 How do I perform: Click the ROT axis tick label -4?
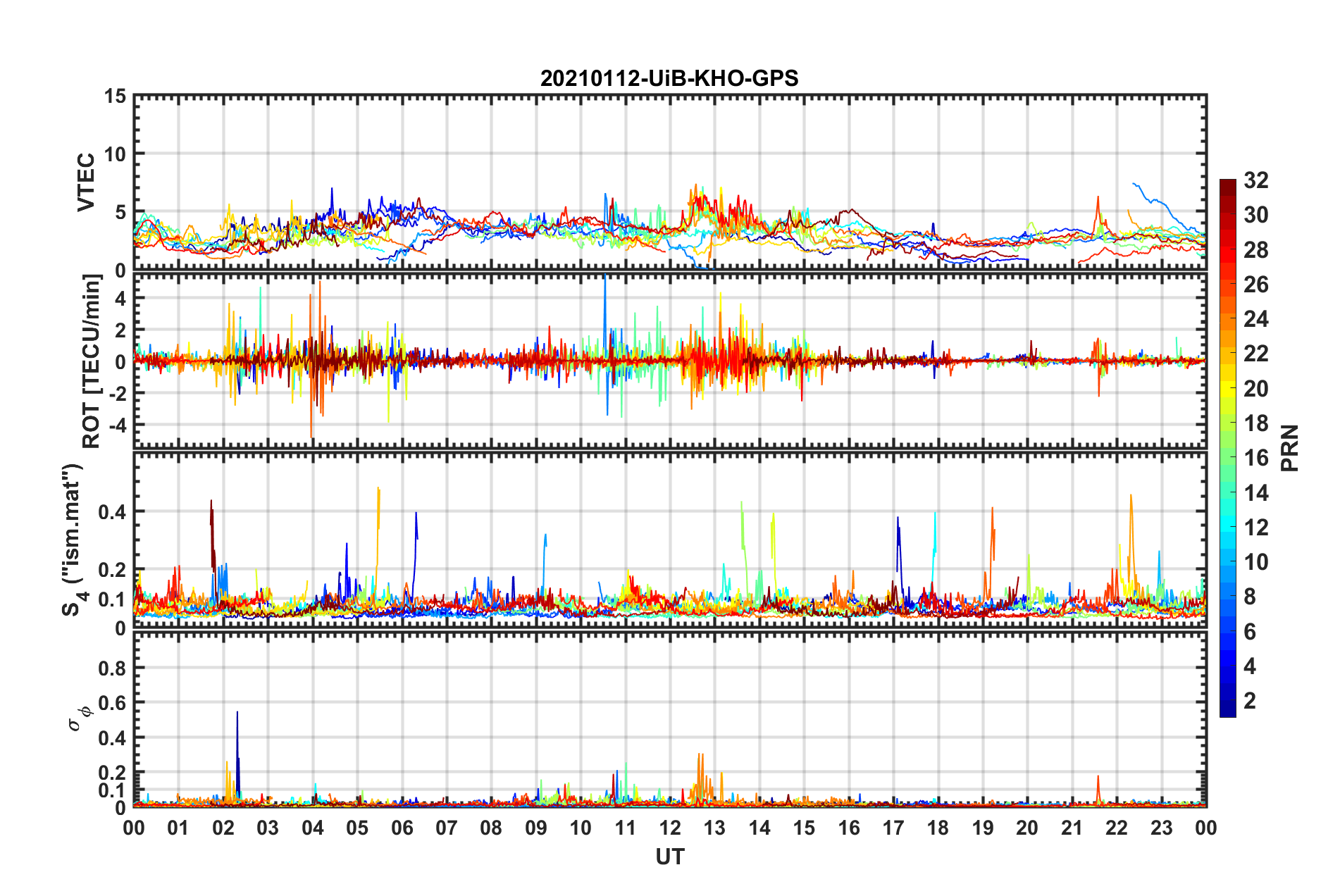point(117,425)
